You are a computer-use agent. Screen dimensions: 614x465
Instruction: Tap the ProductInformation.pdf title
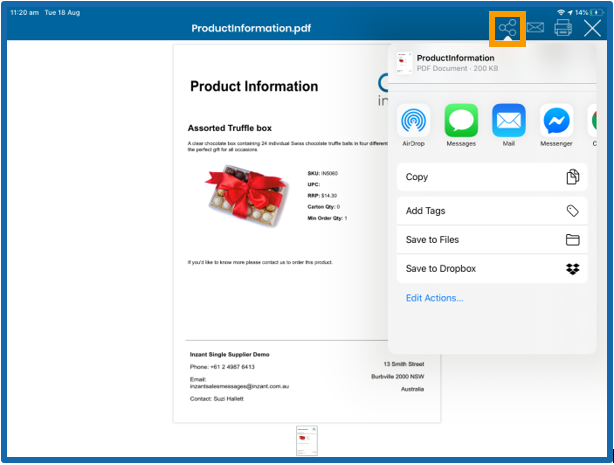tap(251, 28)
